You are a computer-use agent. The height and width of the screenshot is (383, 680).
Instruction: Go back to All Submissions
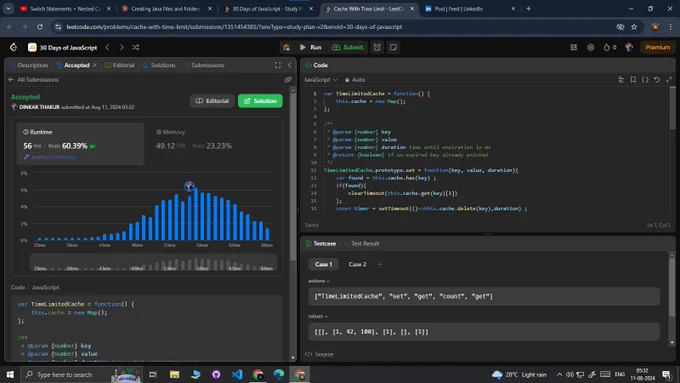[x=33, y=80]
